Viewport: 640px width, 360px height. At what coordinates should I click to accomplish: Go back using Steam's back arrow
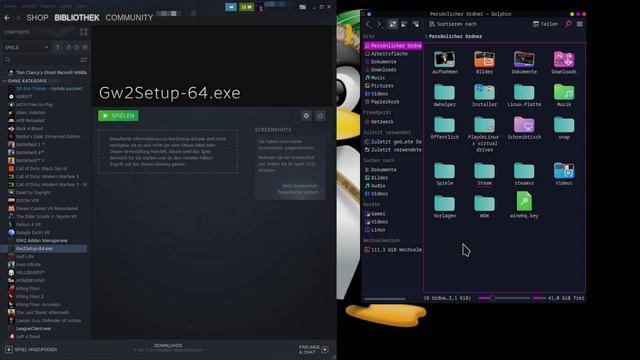point(7,18)
